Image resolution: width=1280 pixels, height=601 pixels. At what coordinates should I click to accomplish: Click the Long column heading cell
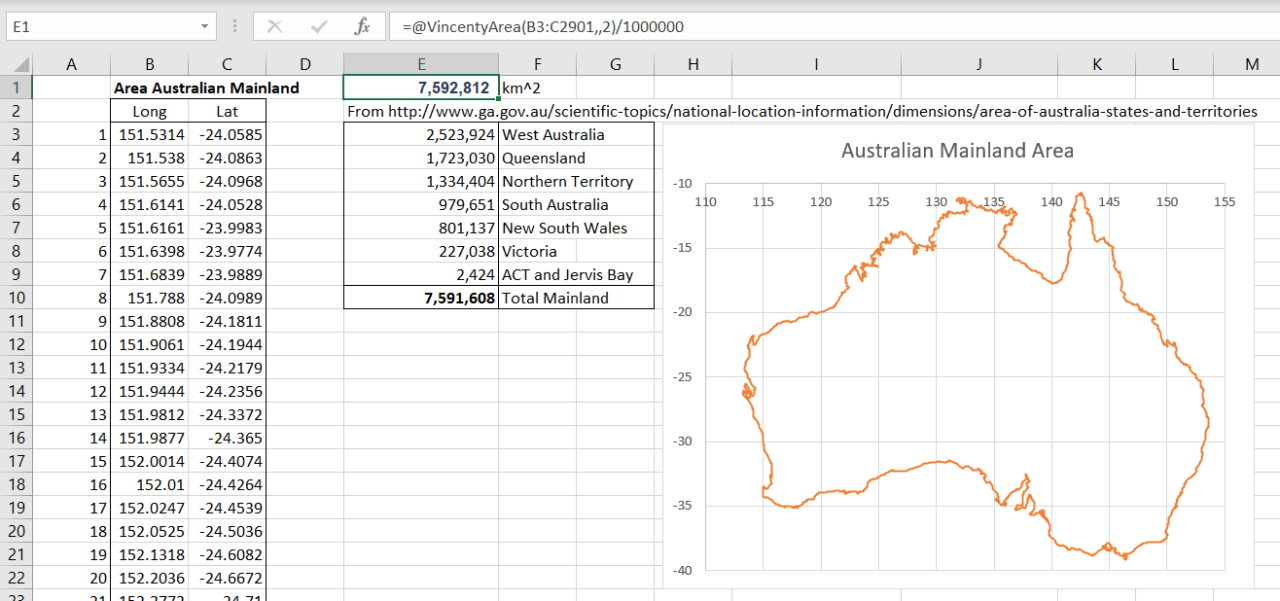click(149, 111)
